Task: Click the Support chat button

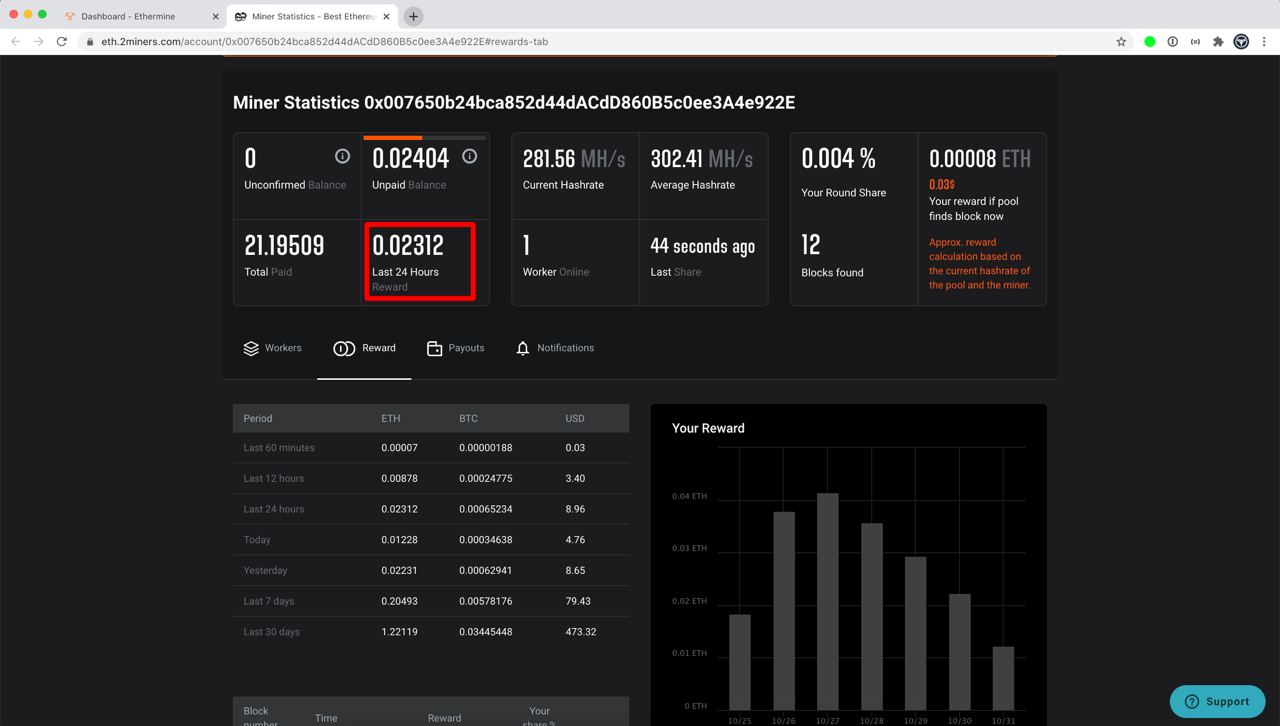Action: pyautogui.click(x=1217, y=701)
